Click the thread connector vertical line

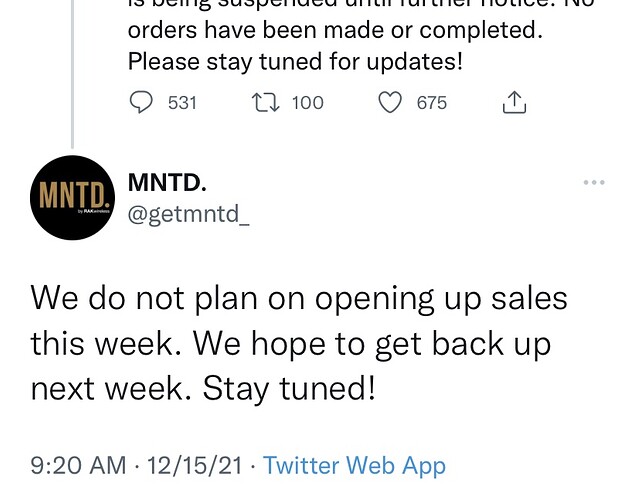coord(73,74)
